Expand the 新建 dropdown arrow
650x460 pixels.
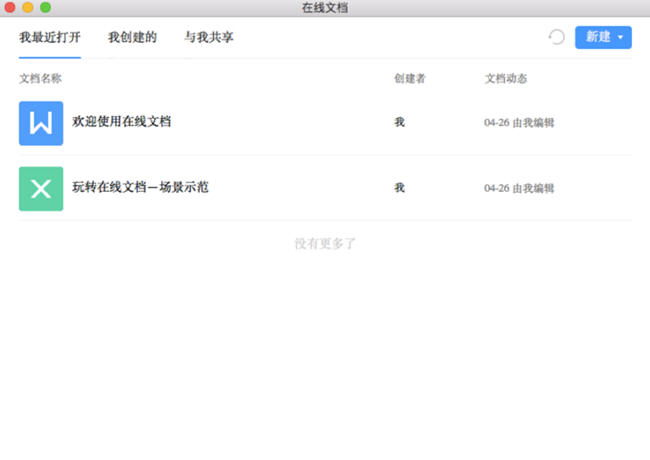[x=621, y=37]
